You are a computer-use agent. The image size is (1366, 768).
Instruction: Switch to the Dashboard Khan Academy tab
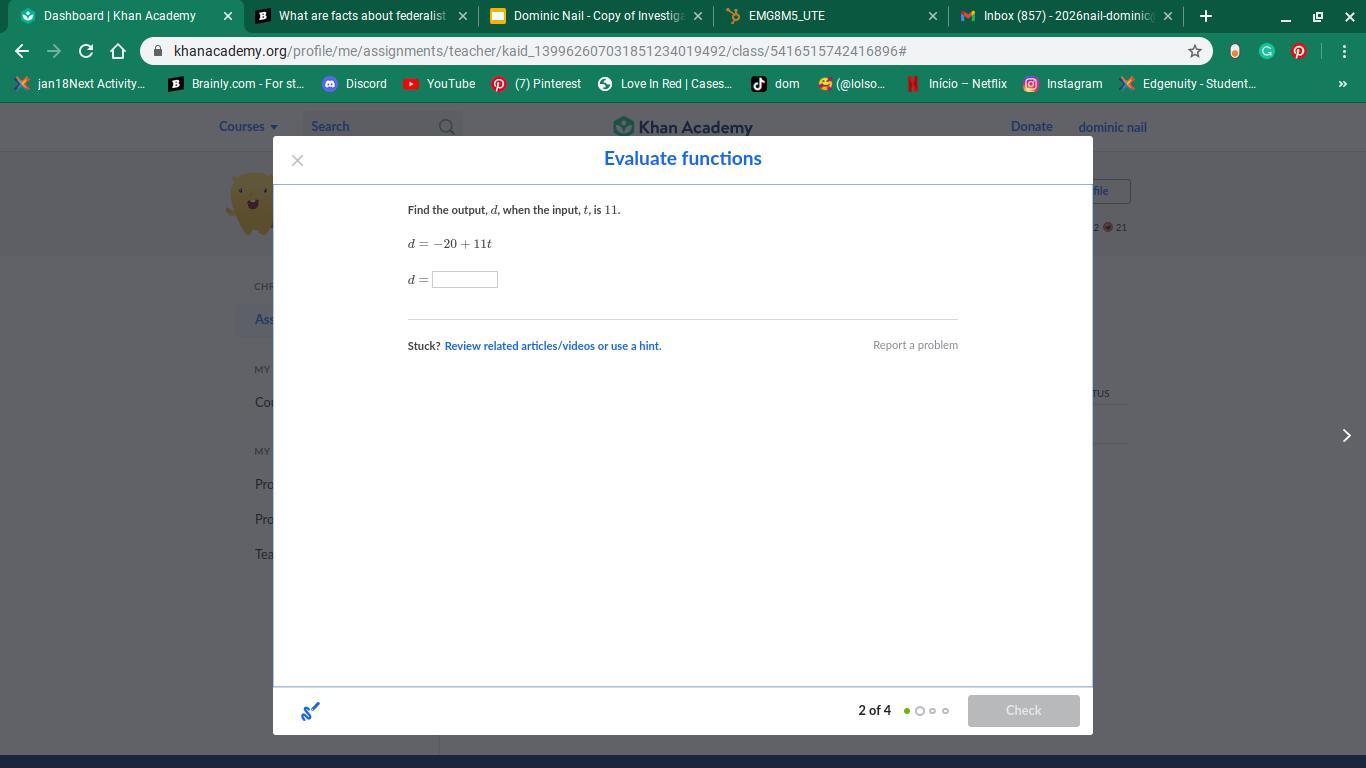point(120,16)
